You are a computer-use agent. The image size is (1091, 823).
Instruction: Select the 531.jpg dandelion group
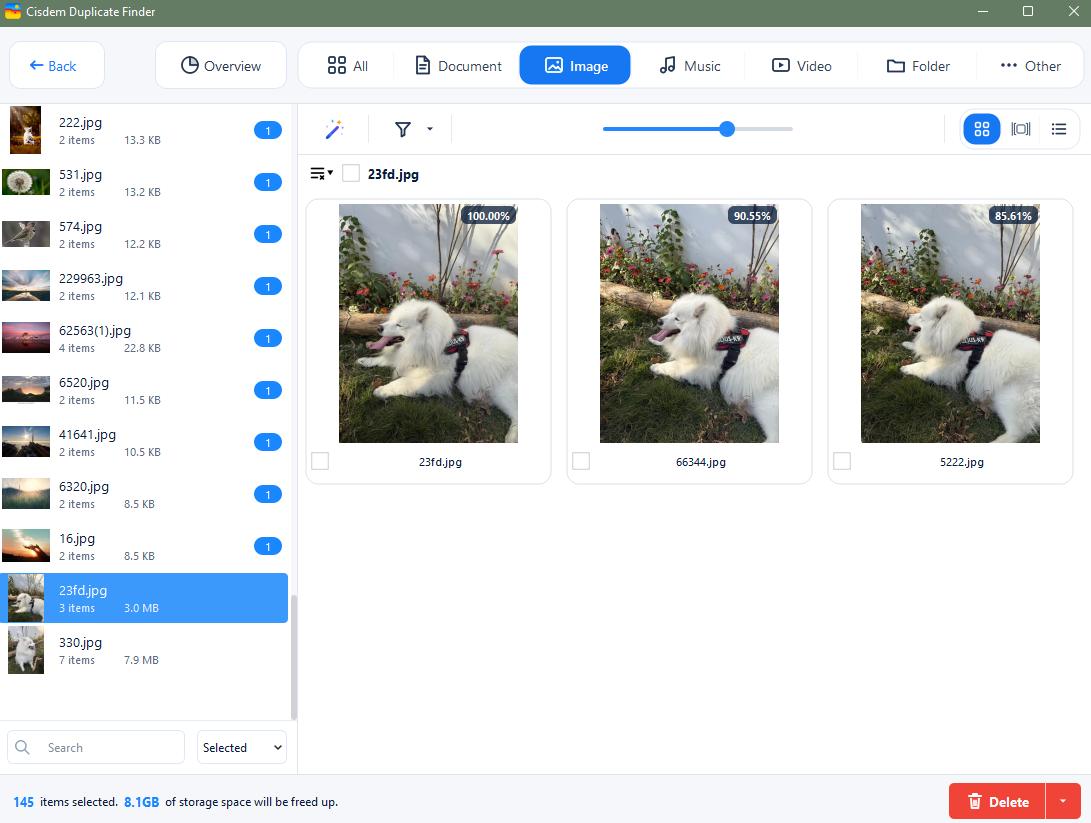tap(144, 182)
